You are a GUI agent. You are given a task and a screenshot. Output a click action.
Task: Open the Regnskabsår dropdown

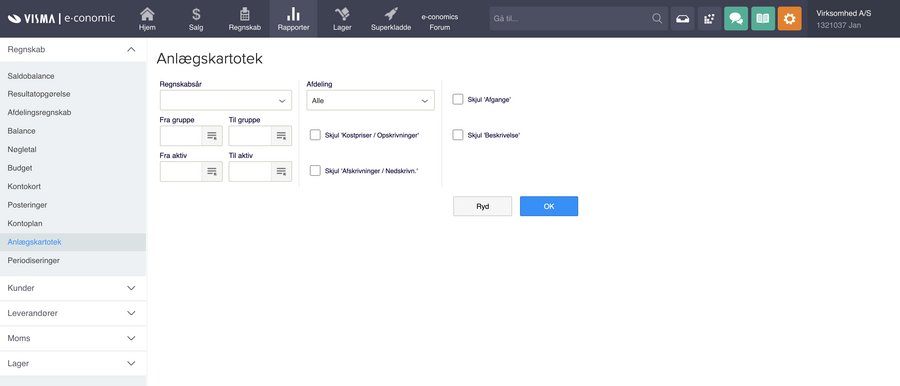pos(226,101)
